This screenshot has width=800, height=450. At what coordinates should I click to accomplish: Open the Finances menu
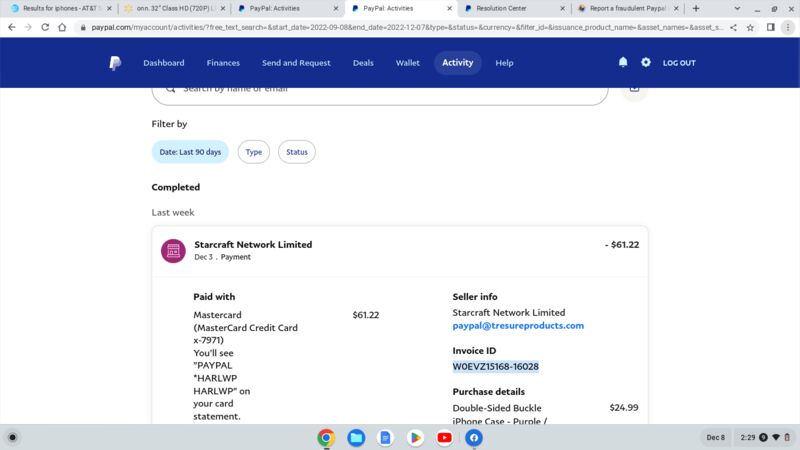coord(223,63)
